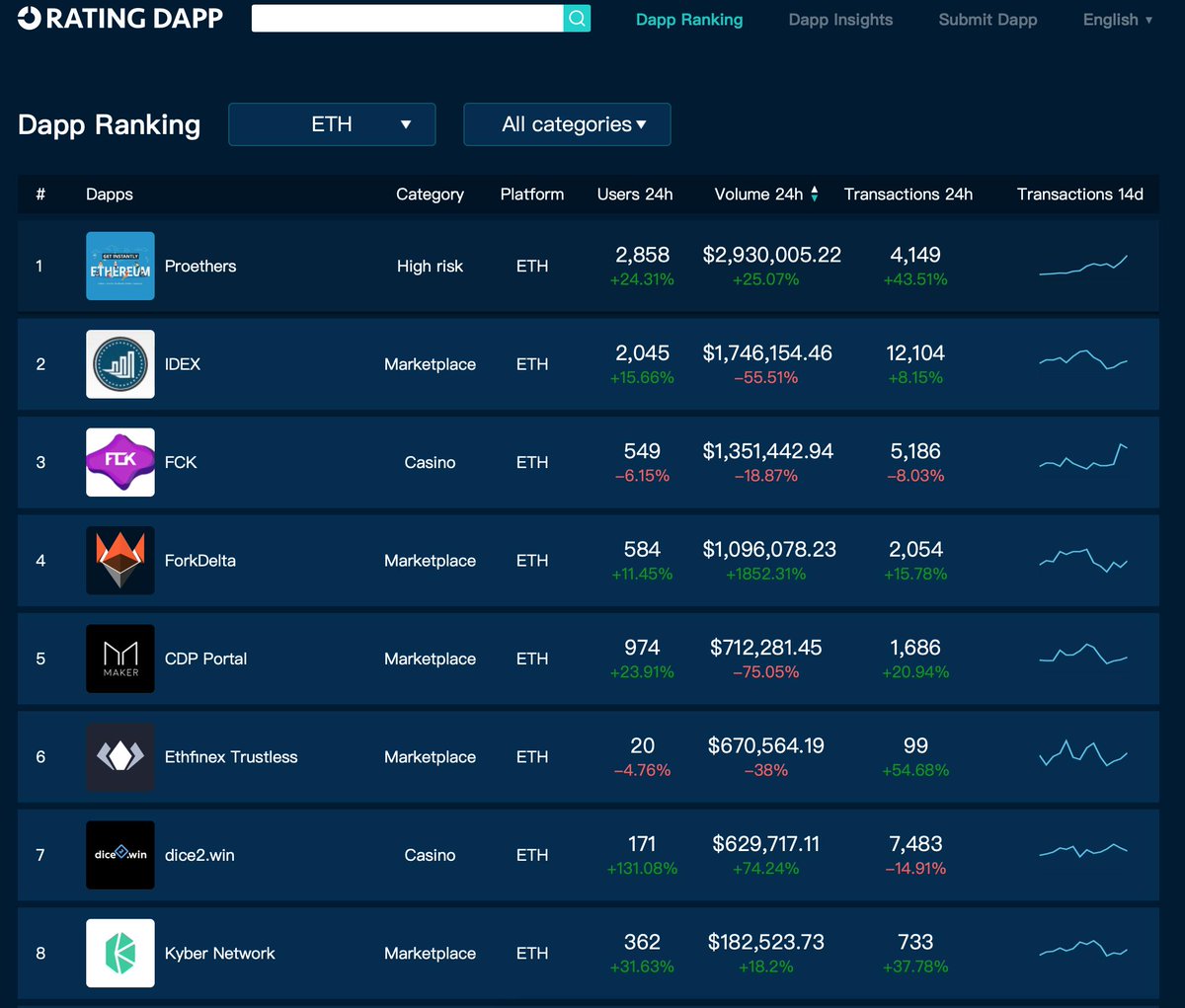This screenshot has width=1185, height=1008.
Task: Open the Kyber Network dapp link
Action: click(x=220, y=954)
